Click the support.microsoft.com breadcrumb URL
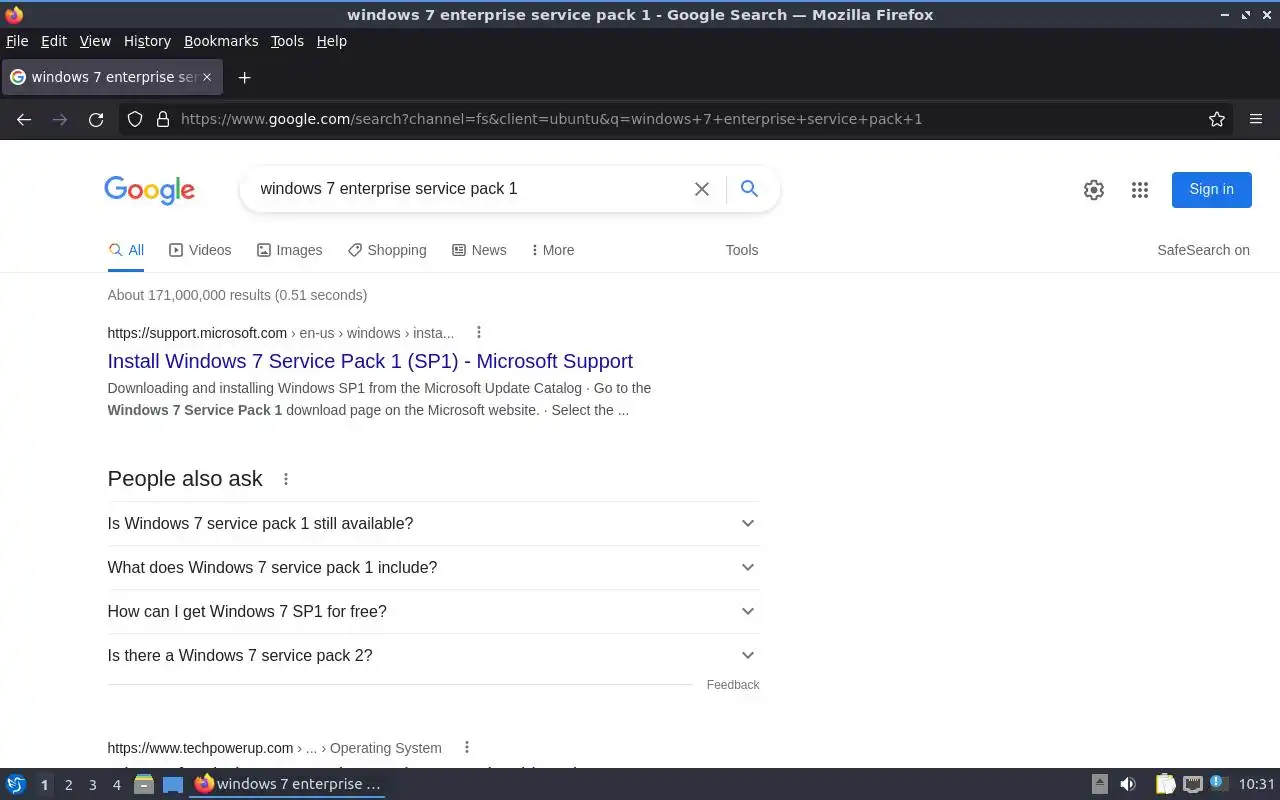The image size is (1280, 800). [281, 333]
